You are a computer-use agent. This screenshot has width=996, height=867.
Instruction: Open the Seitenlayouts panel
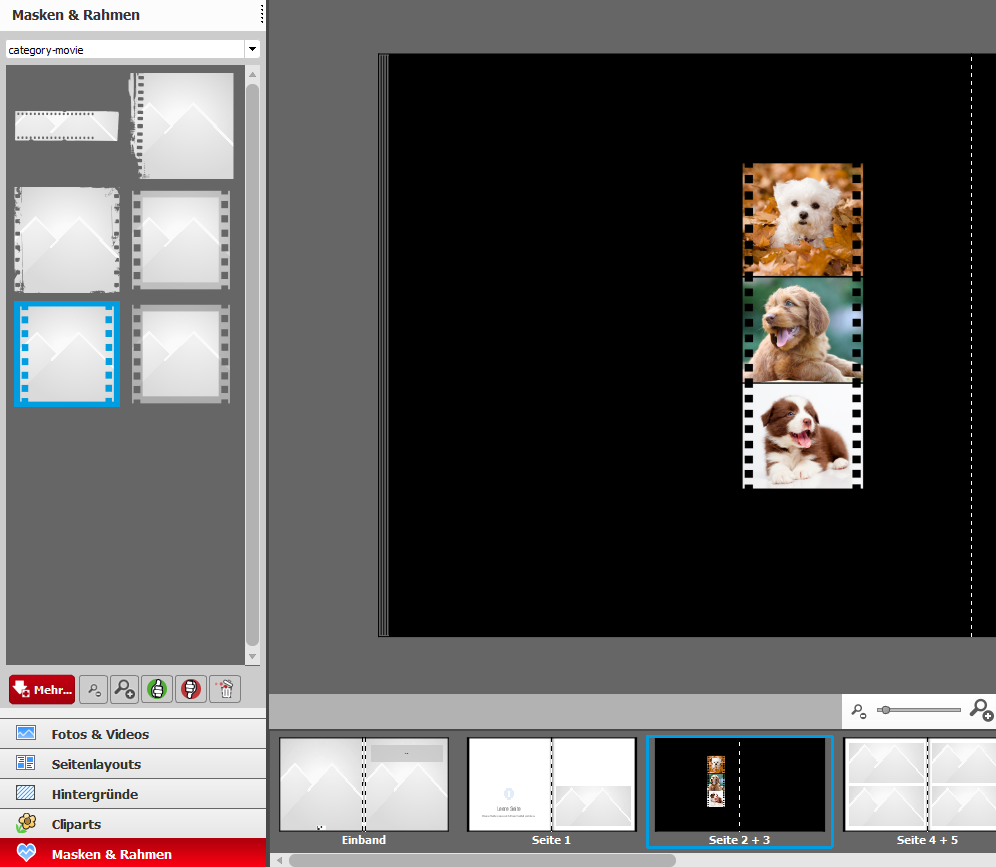133,764
